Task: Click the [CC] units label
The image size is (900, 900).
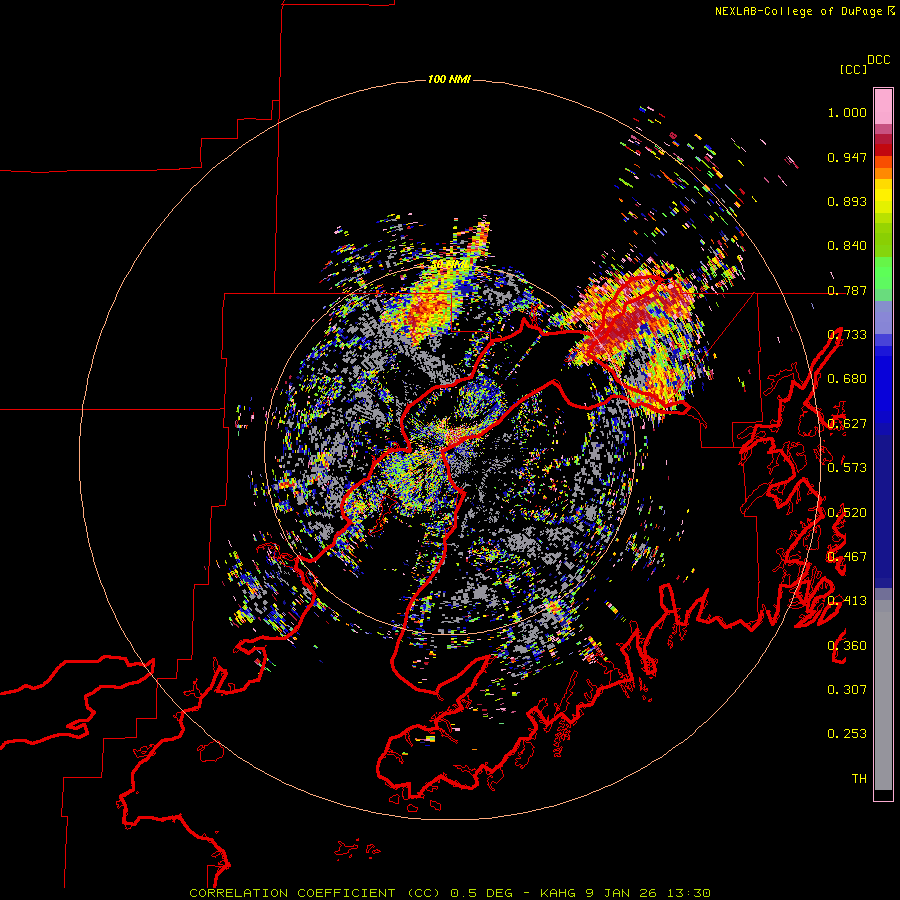Action: pyautogui.click(x=853, y=69)
